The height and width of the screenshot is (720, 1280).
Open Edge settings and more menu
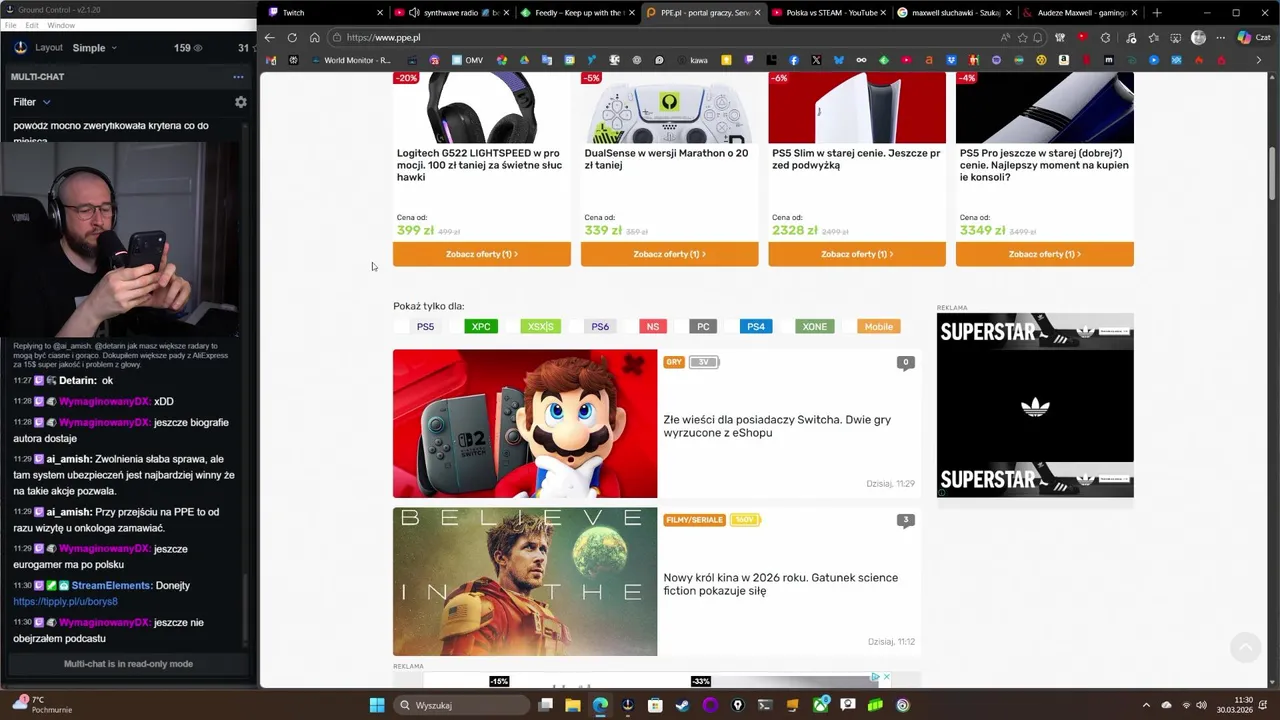pyautogui.click(x=1220, y=38)
